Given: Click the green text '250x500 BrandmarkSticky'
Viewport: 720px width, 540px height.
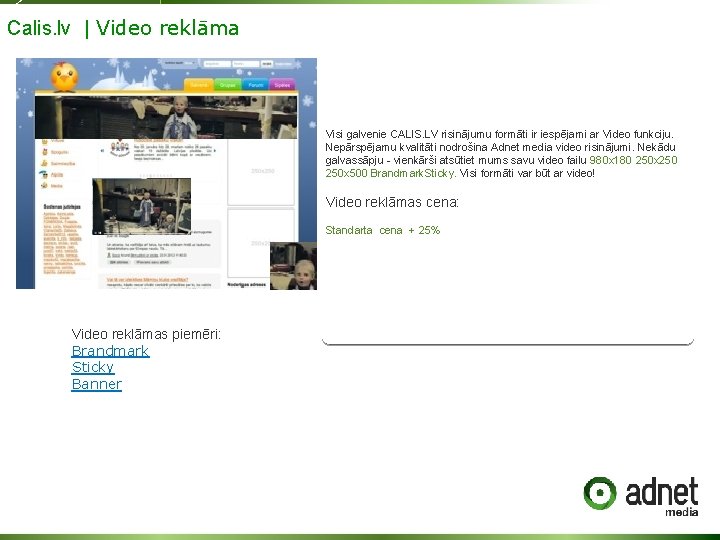Looking at the screenshot, I should [x=390, y=174].
